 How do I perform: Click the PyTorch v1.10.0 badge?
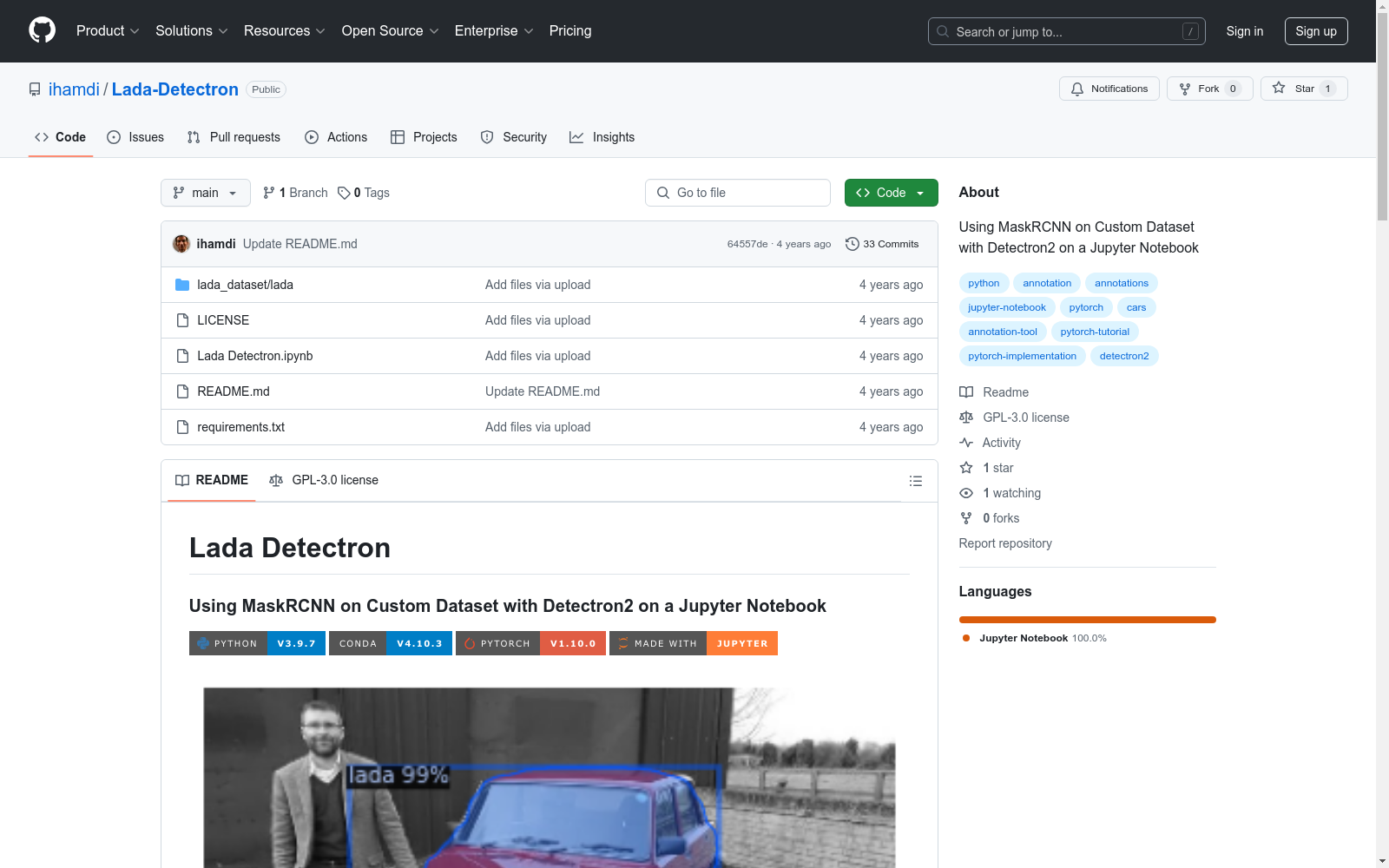point(530,643)
